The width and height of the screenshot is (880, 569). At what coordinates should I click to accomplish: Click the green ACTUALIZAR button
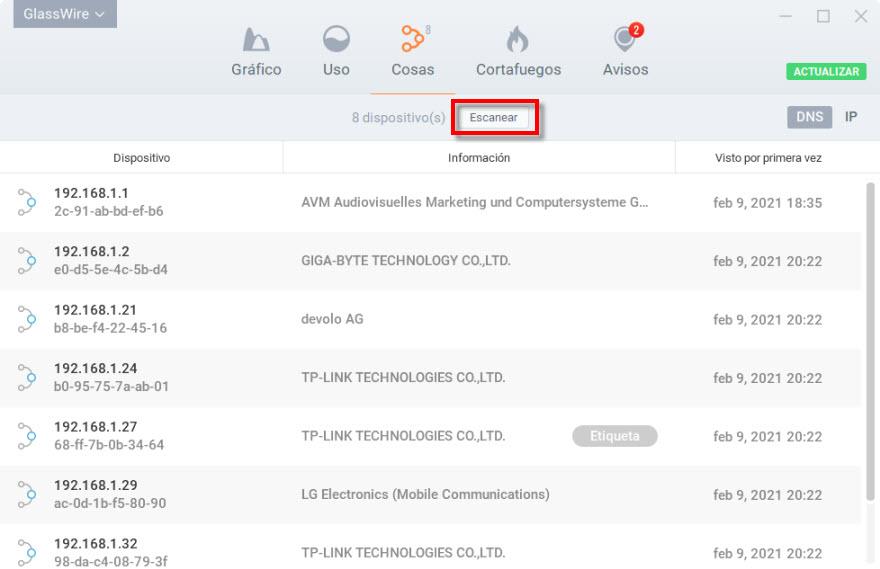pyautogui.click(x=826, y=72)
